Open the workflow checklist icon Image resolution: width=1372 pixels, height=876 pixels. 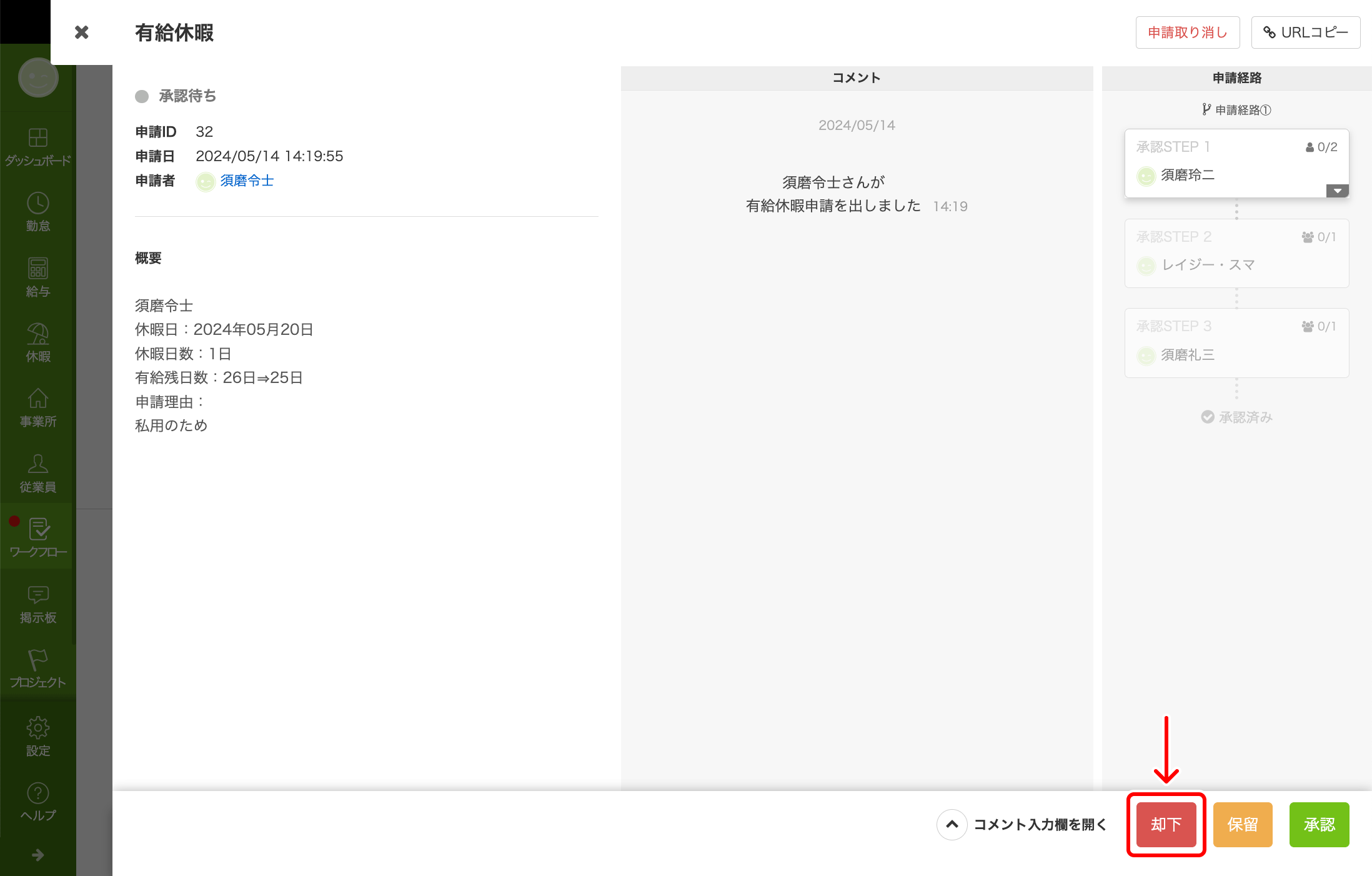point(39,530)
